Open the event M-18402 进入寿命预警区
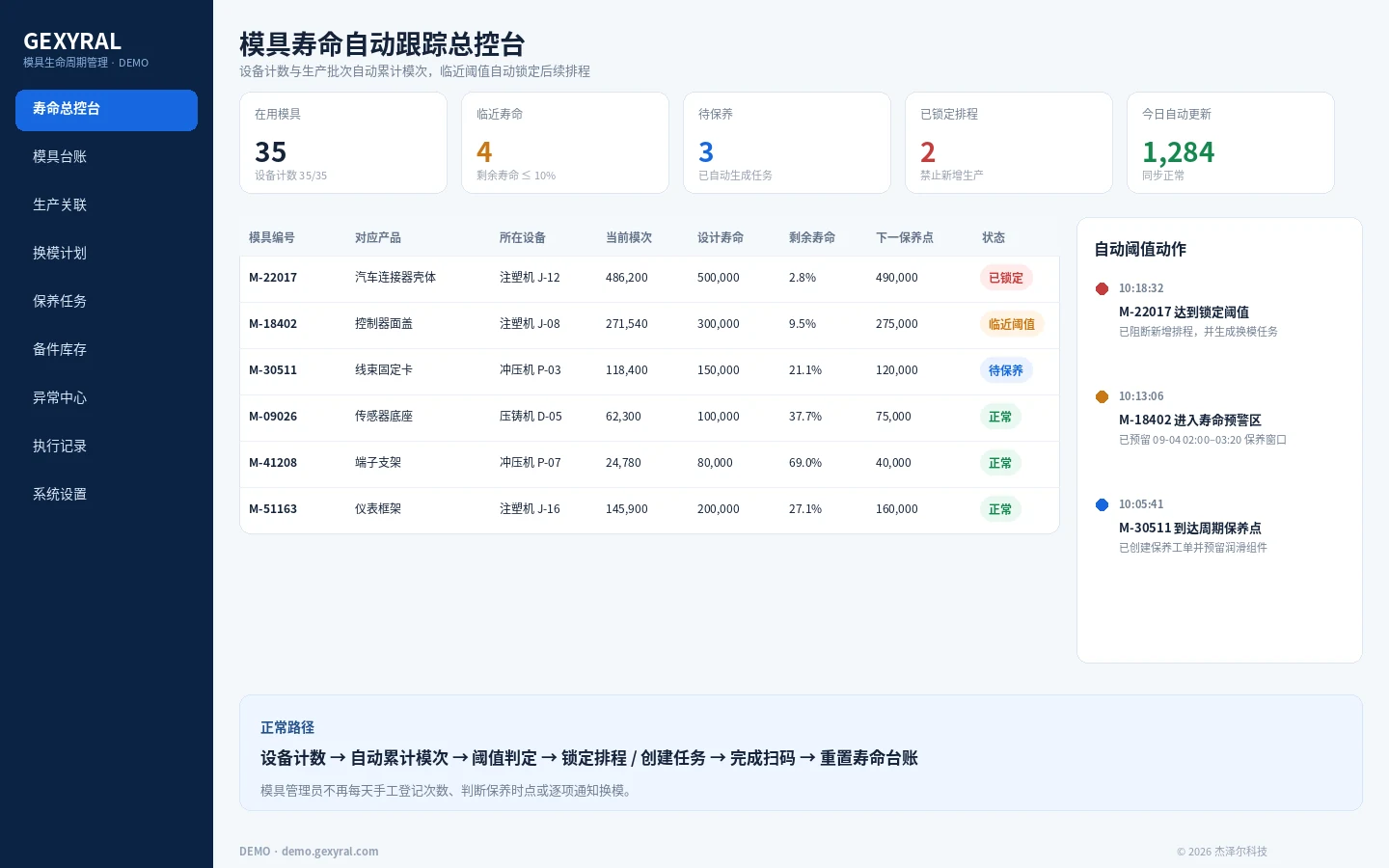 (x=1190, y=420)
